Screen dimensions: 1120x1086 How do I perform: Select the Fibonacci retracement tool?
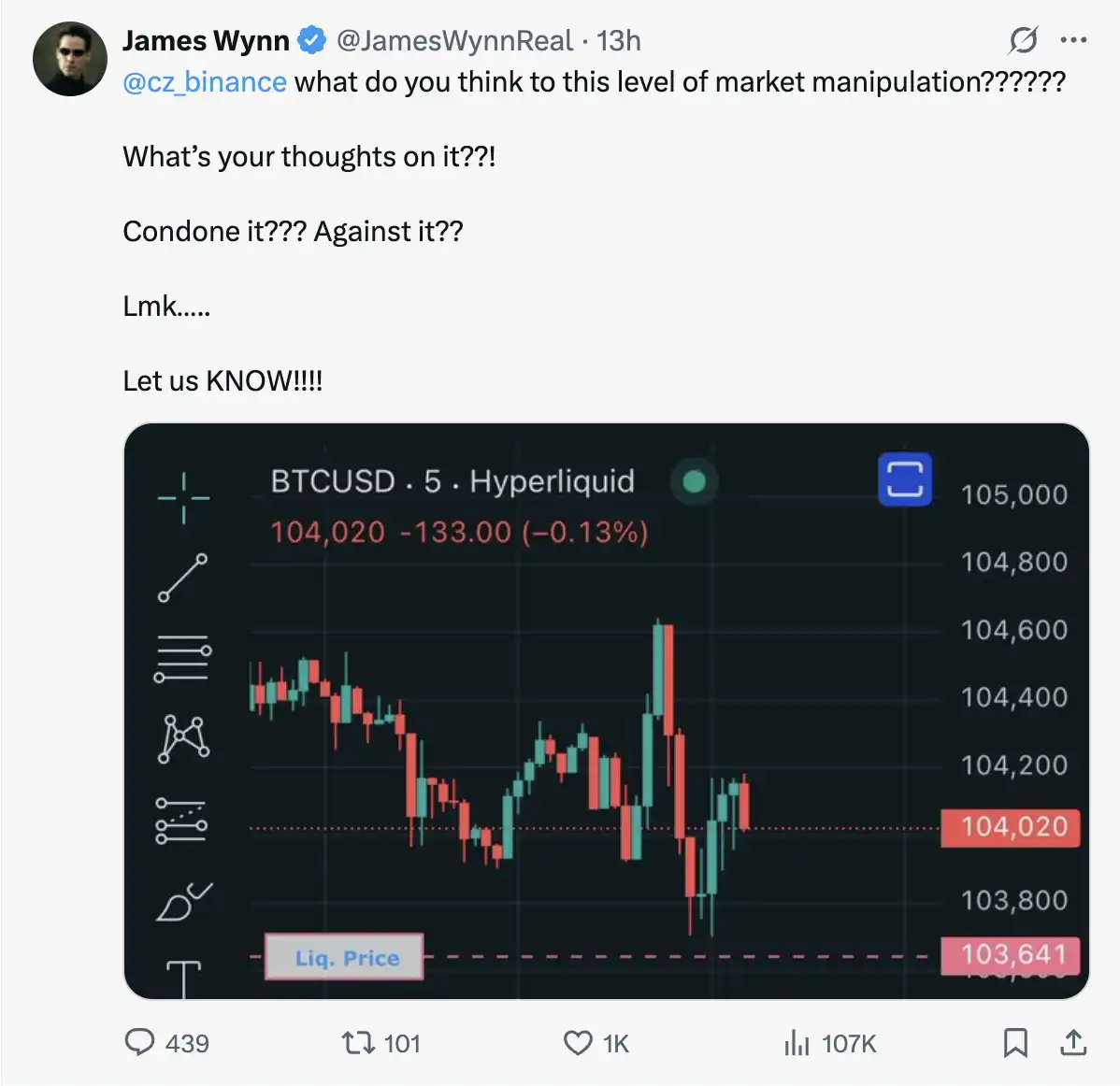click(183, 658)
